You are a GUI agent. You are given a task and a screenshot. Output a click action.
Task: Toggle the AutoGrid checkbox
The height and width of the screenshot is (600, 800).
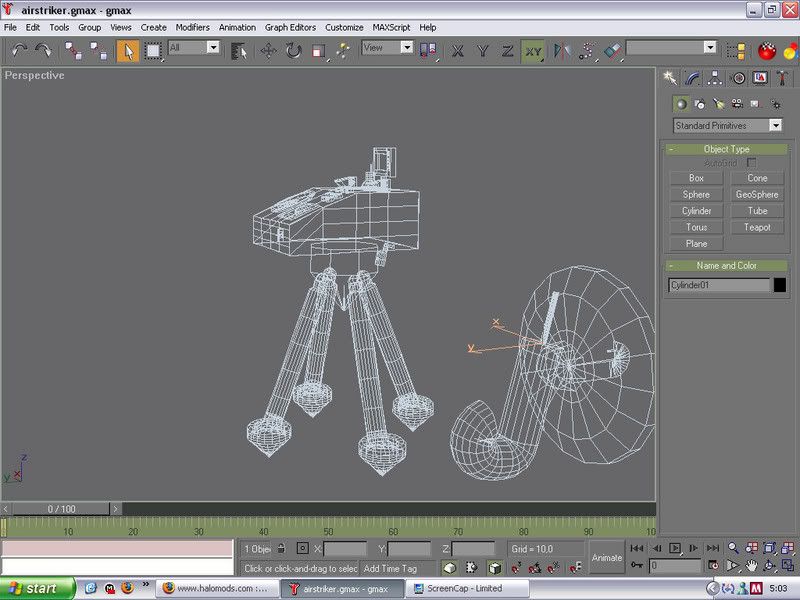[x=751, y=163]
